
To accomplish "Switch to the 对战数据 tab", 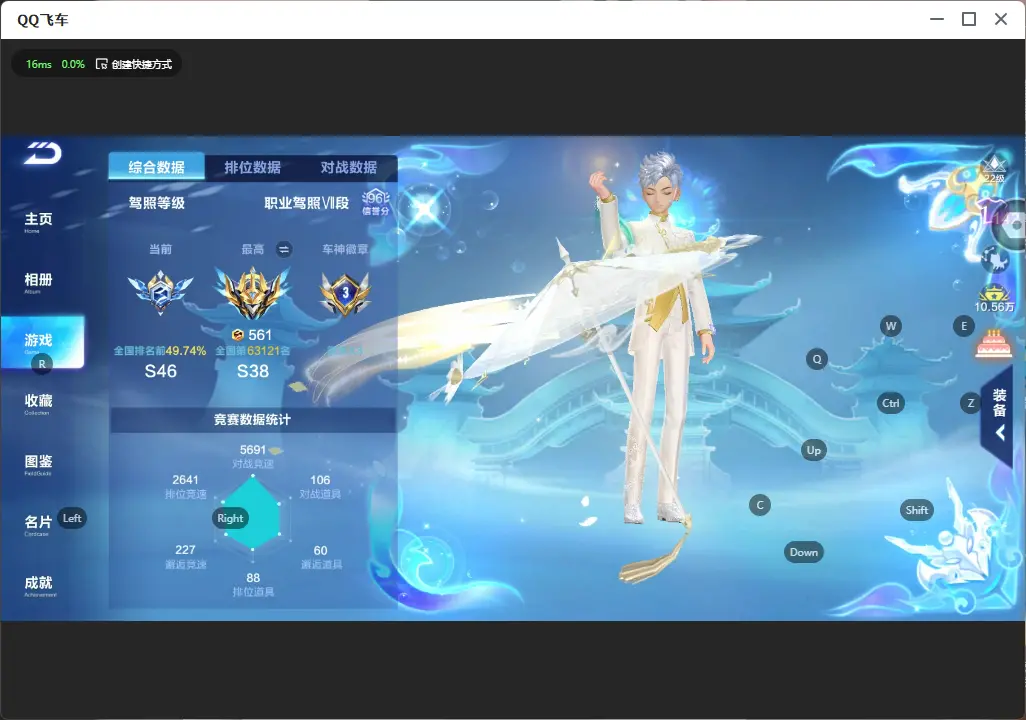I will click(349, 167).
